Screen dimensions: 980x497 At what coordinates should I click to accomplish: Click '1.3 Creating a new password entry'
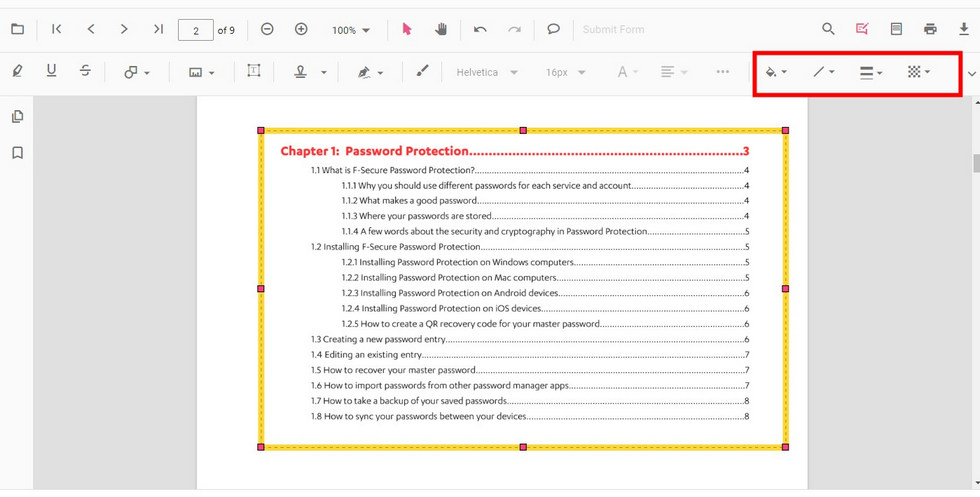pos(379,339)
